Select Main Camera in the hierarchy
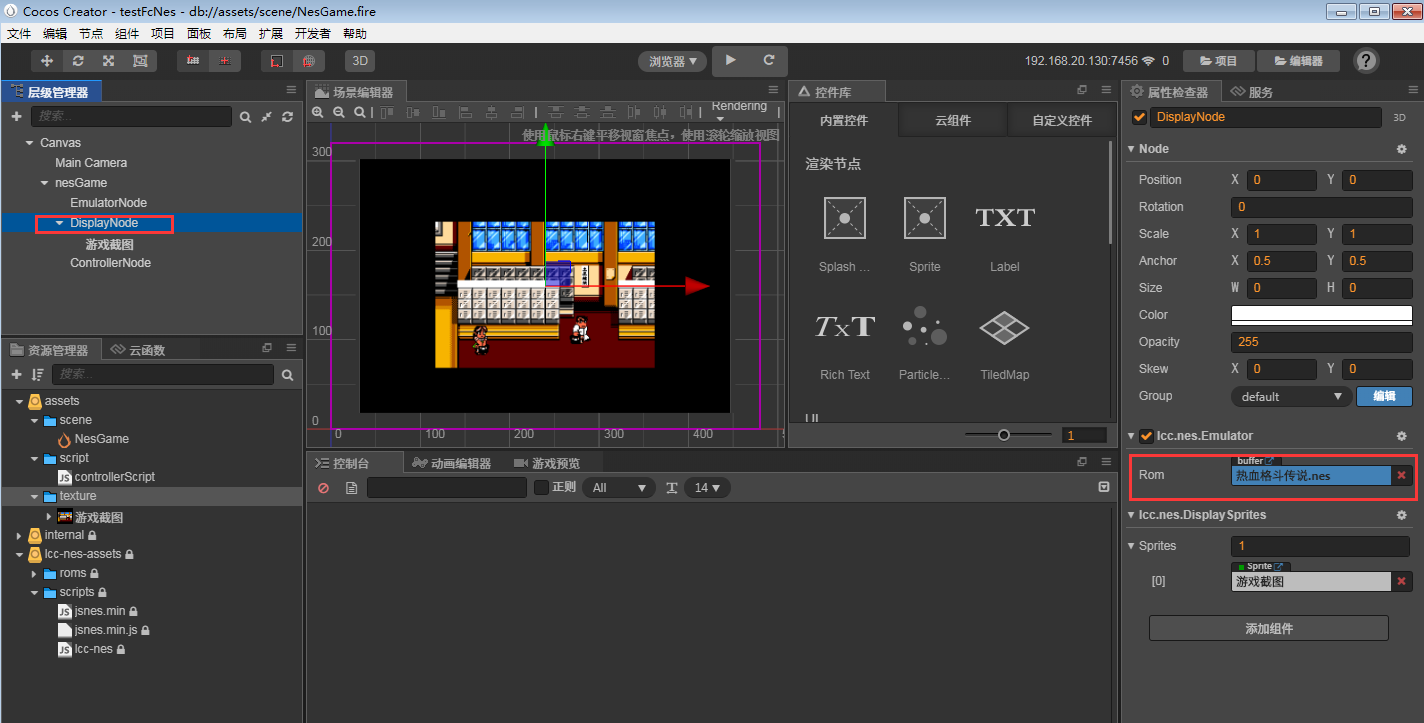The width and height of the screenshot is (1424, 723). coord(91,163)
